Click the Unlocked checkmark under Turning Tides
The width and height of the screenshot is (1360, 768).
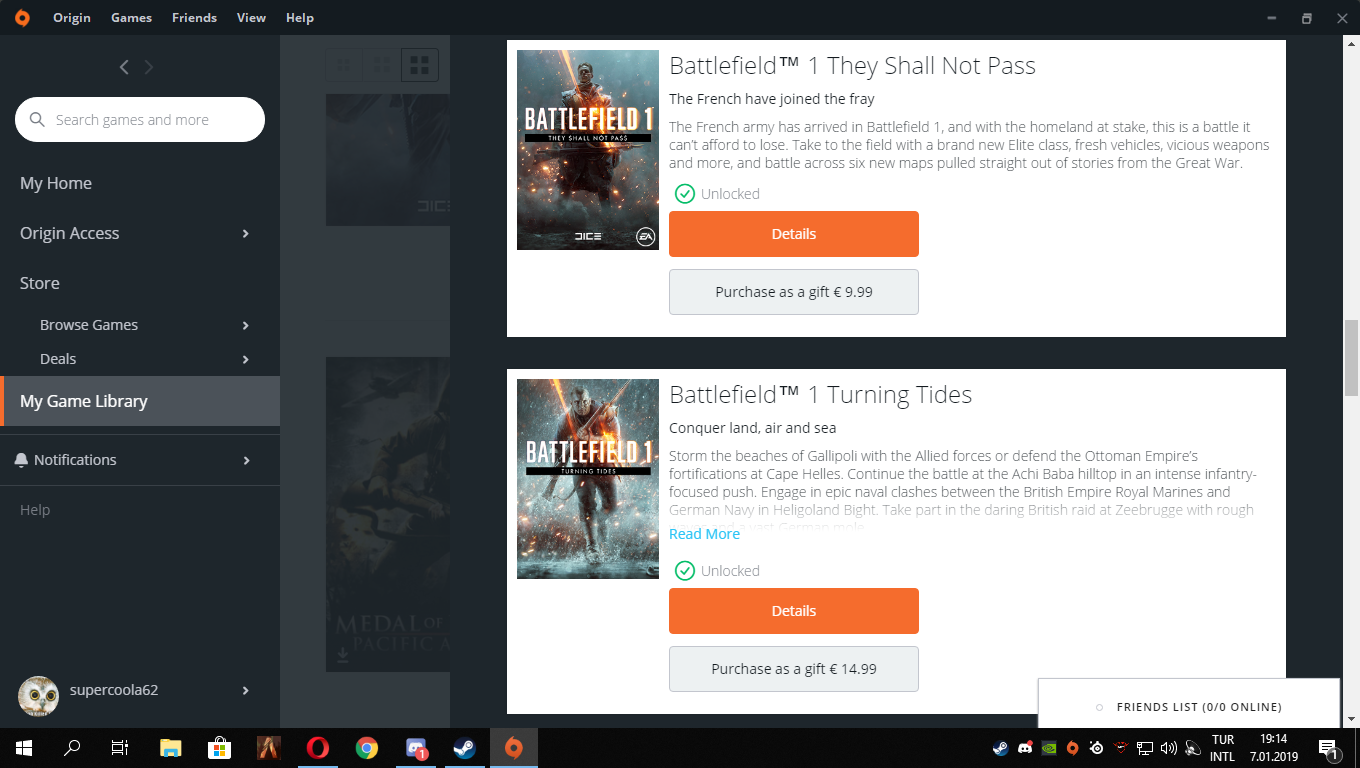685,571
